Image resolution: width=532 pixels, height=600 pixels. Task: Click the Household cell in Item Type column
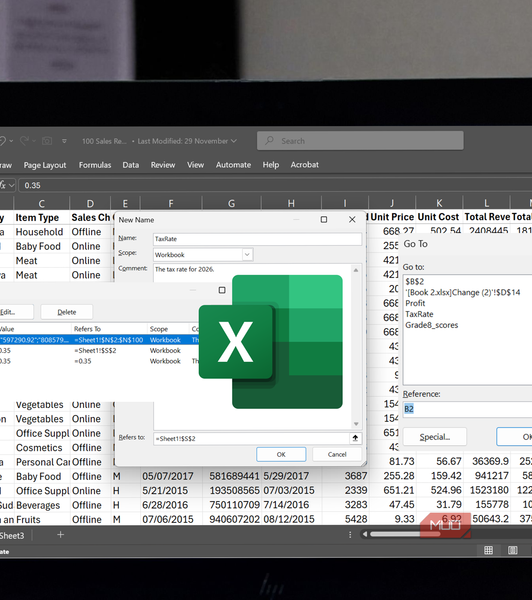[42, 232]
